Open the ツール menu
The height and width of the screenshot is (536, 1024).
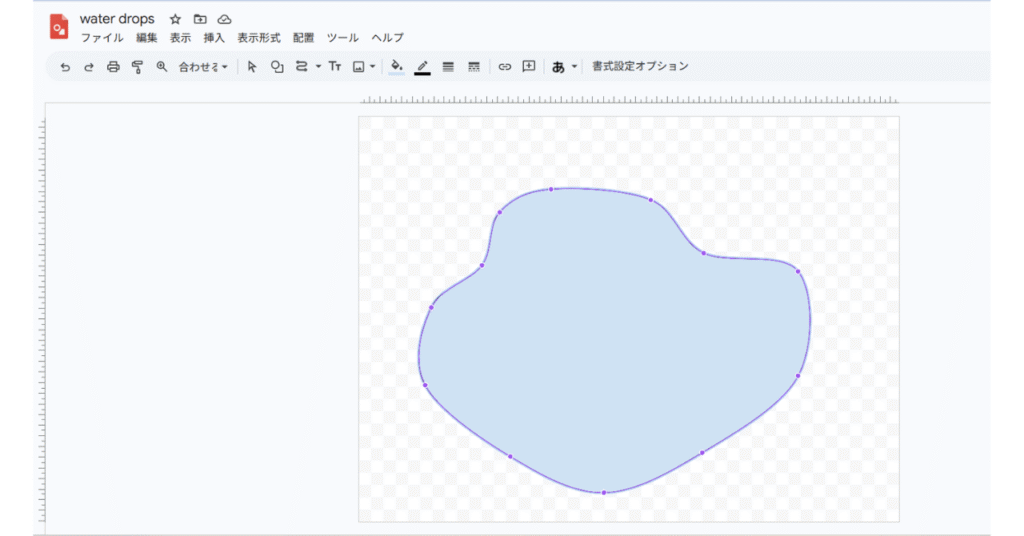(343, 38)
